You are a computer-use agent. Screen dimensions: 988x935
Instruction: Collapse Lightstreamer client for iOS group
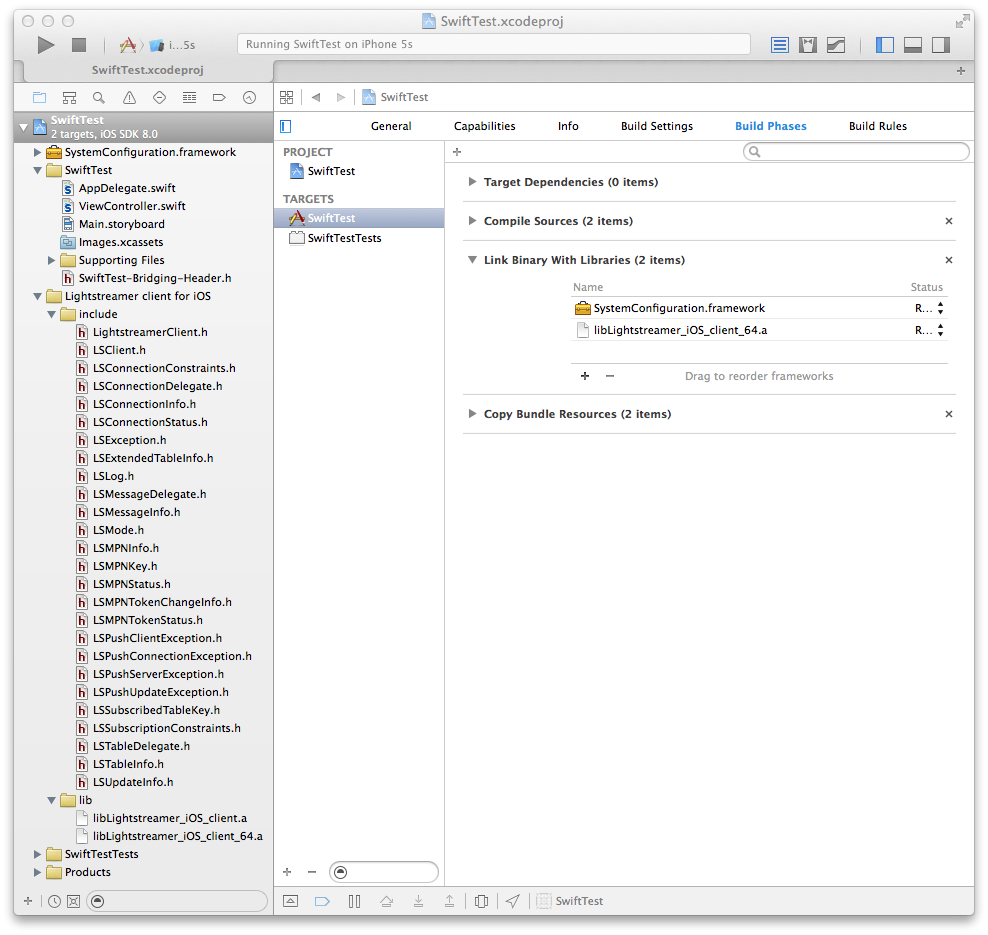tap(37, 296)
